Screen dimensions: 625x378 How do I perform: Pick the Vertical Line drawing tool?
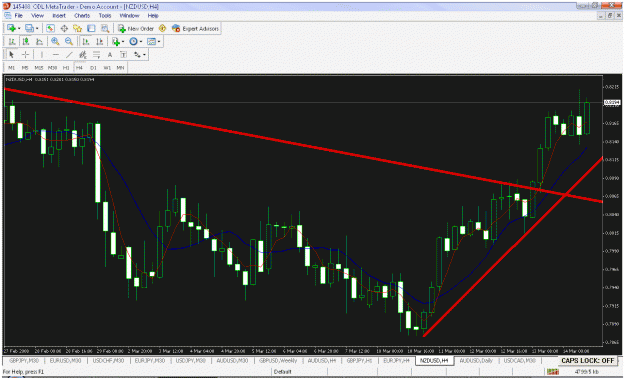point(42,55)
